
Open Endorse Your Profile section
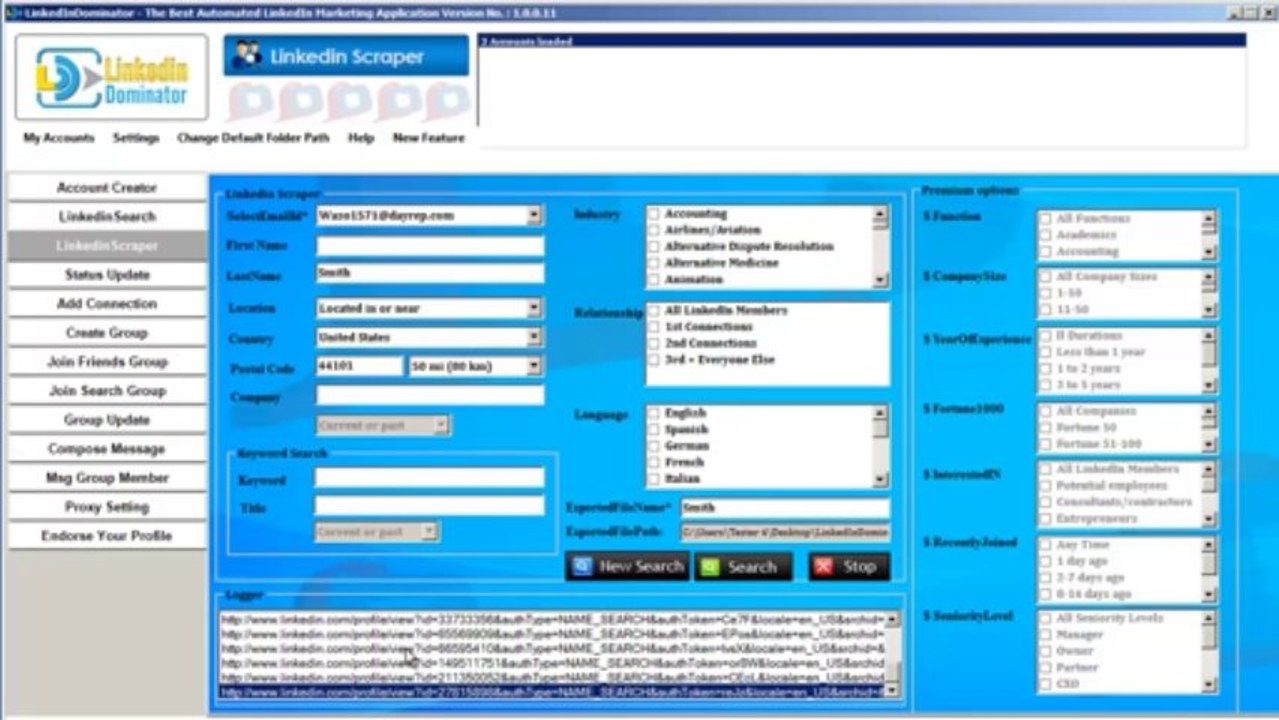pyautogui.click(x=107, y=536)
